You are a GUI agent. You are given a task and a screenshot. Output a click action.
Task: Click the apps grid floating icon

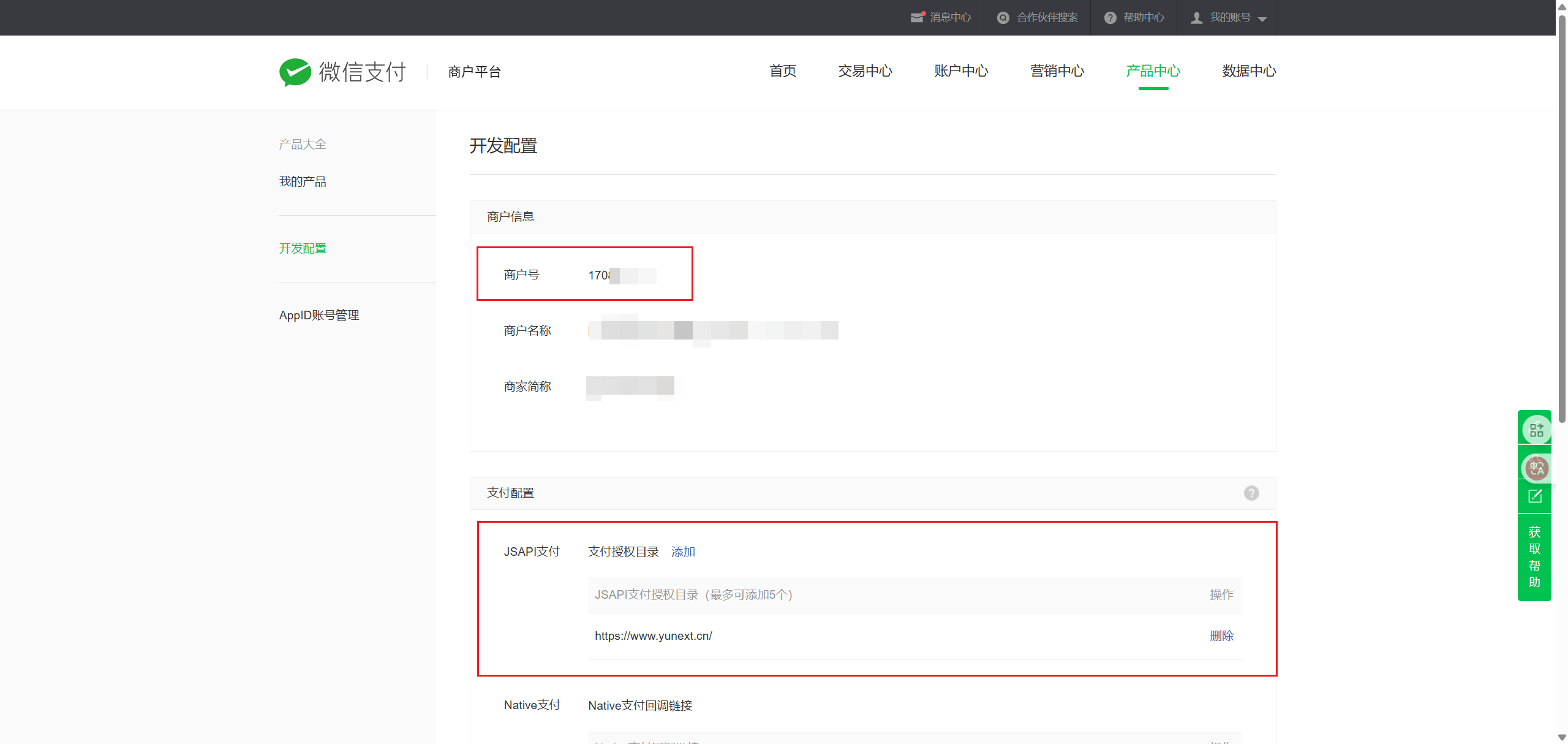1536,430
